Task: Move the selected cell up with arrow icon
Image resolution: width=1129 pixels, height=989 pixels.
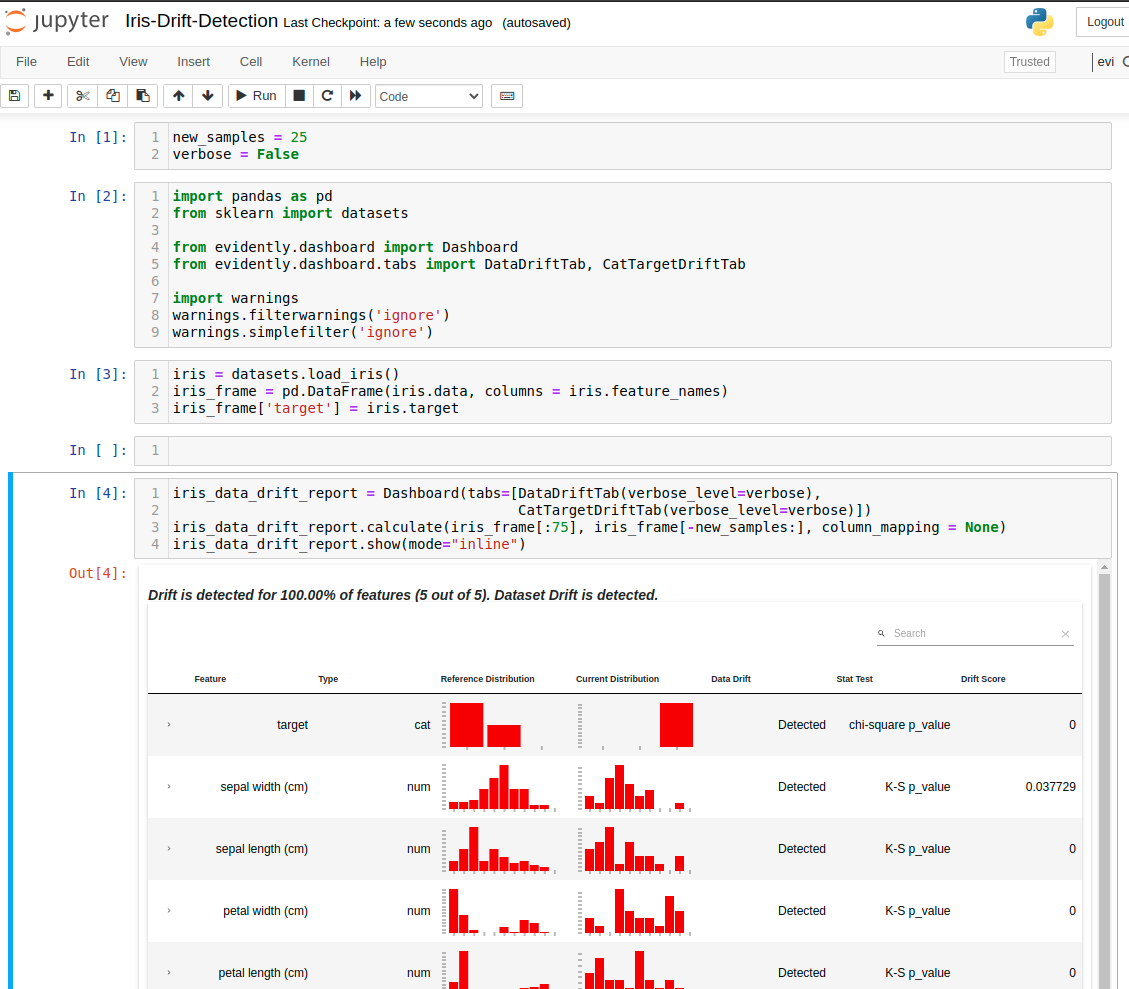Action: click(177, 96)
